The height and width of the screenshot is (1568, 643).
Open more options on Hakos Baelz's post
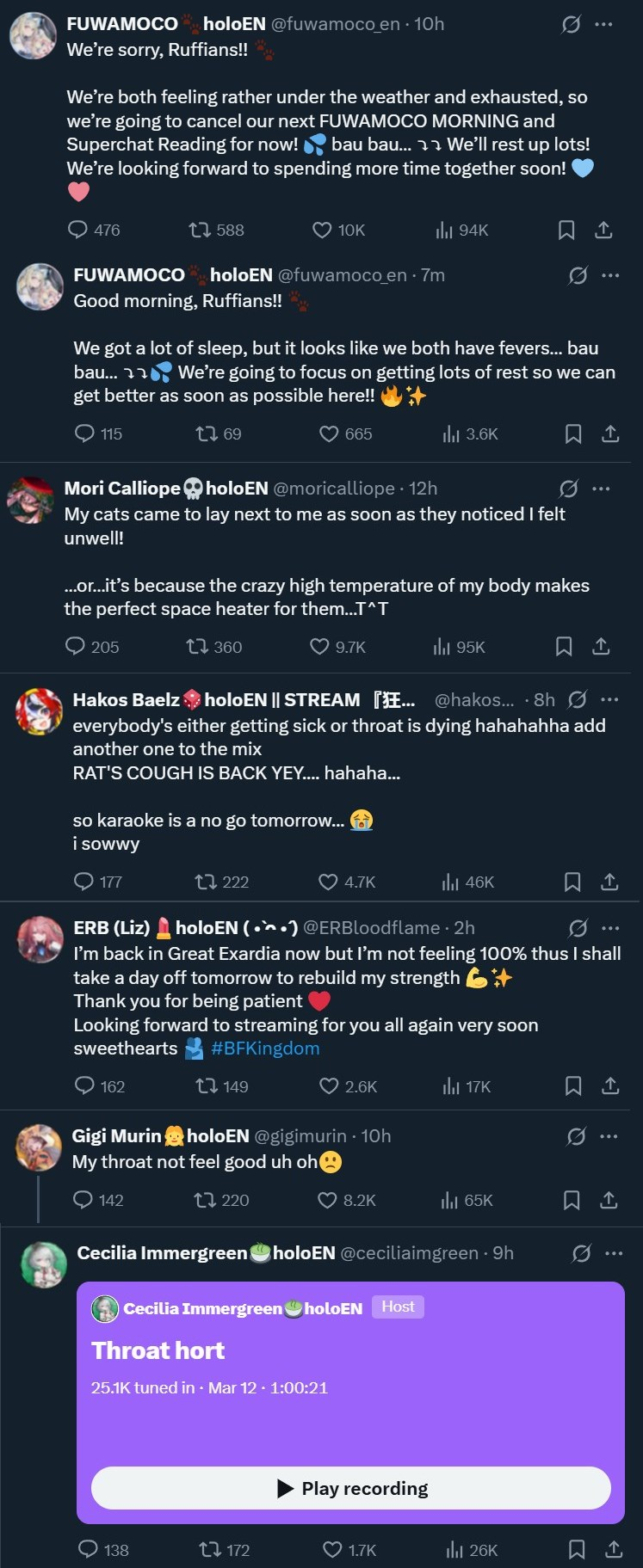click(x=609, y=699)
